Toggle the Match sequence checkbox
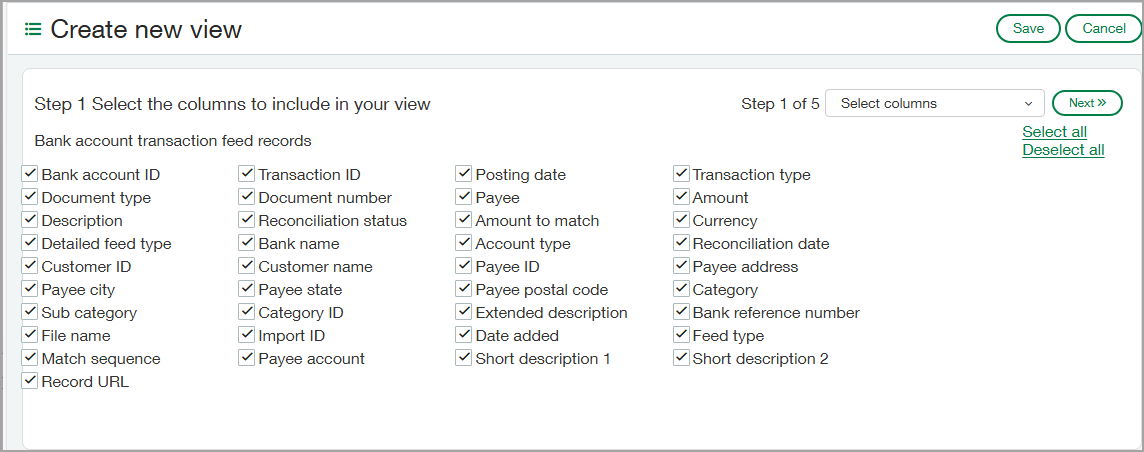The height and width of the screenshot is (452, 1144). pyautogui.click(x=30, y=358)
